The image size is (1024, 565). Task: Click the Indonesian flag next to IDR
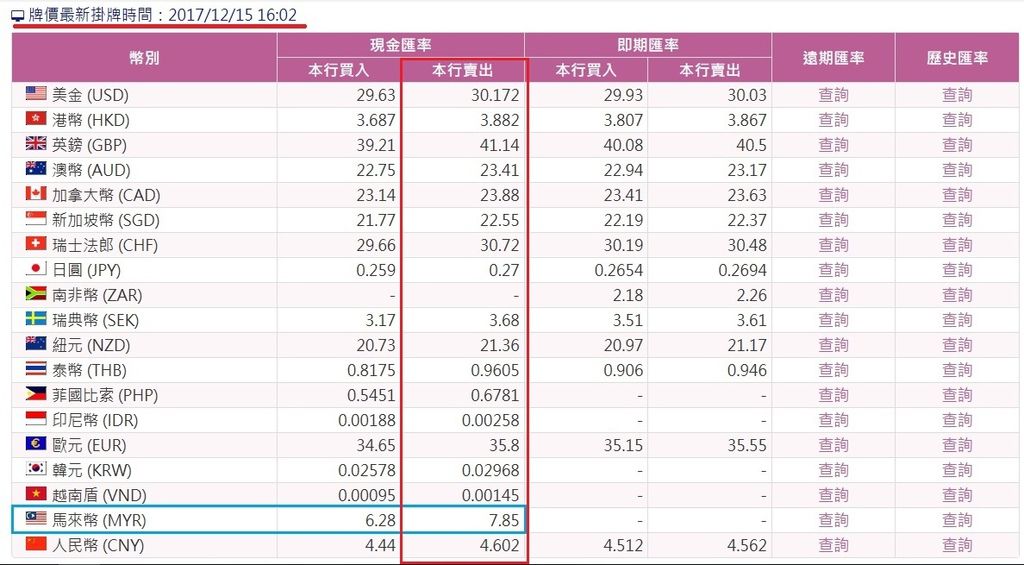tap(36, 419)
